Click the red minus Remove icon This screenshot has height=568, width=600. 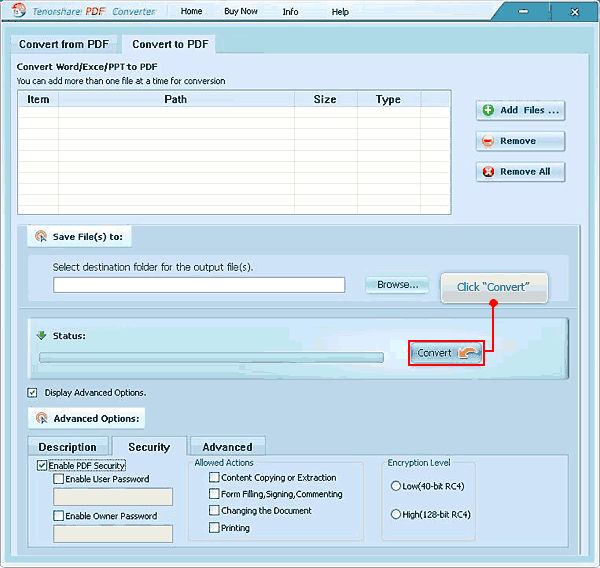pos(488,141)
